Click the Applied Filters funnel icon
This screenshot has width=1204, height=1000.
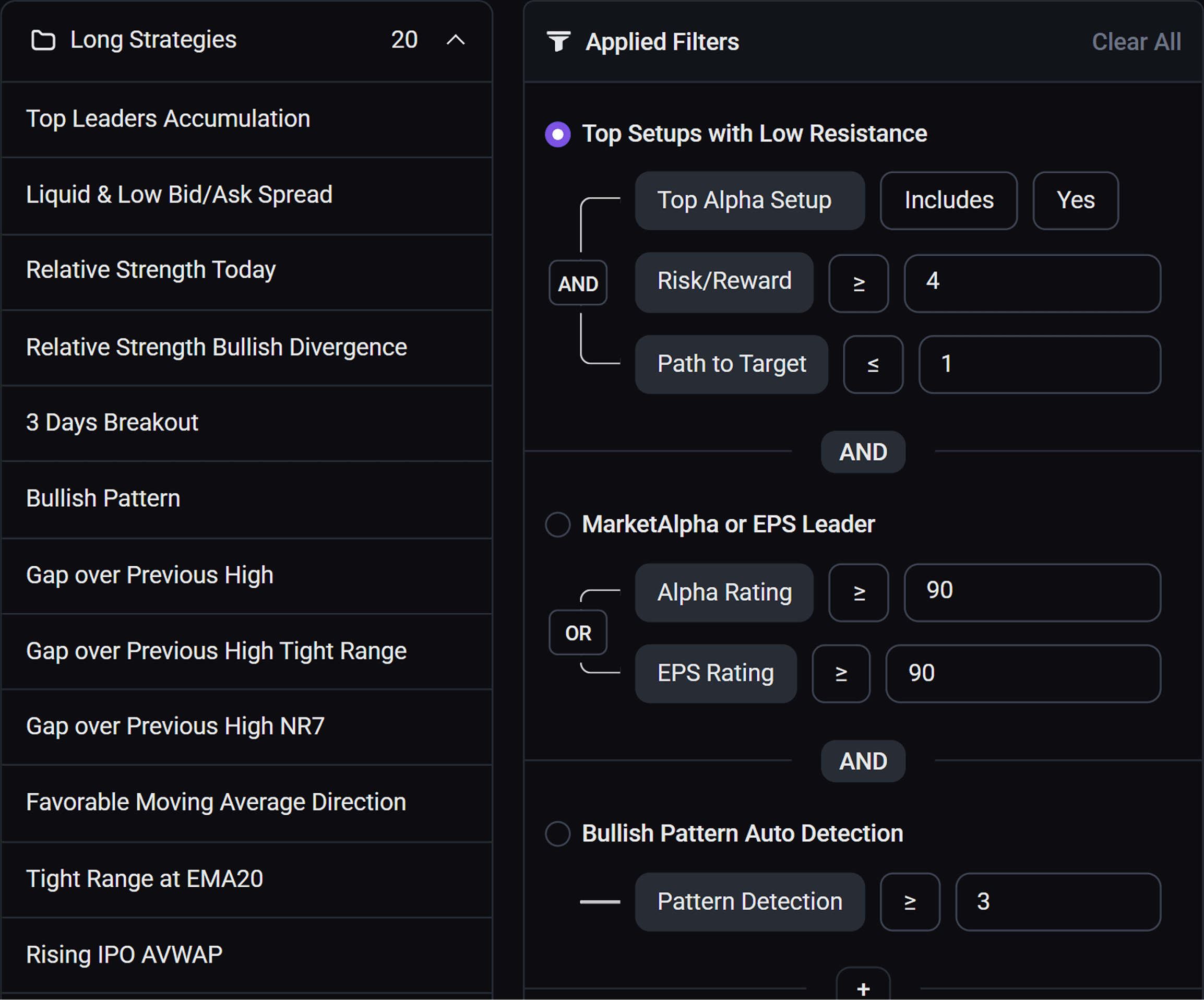[558, 41]
